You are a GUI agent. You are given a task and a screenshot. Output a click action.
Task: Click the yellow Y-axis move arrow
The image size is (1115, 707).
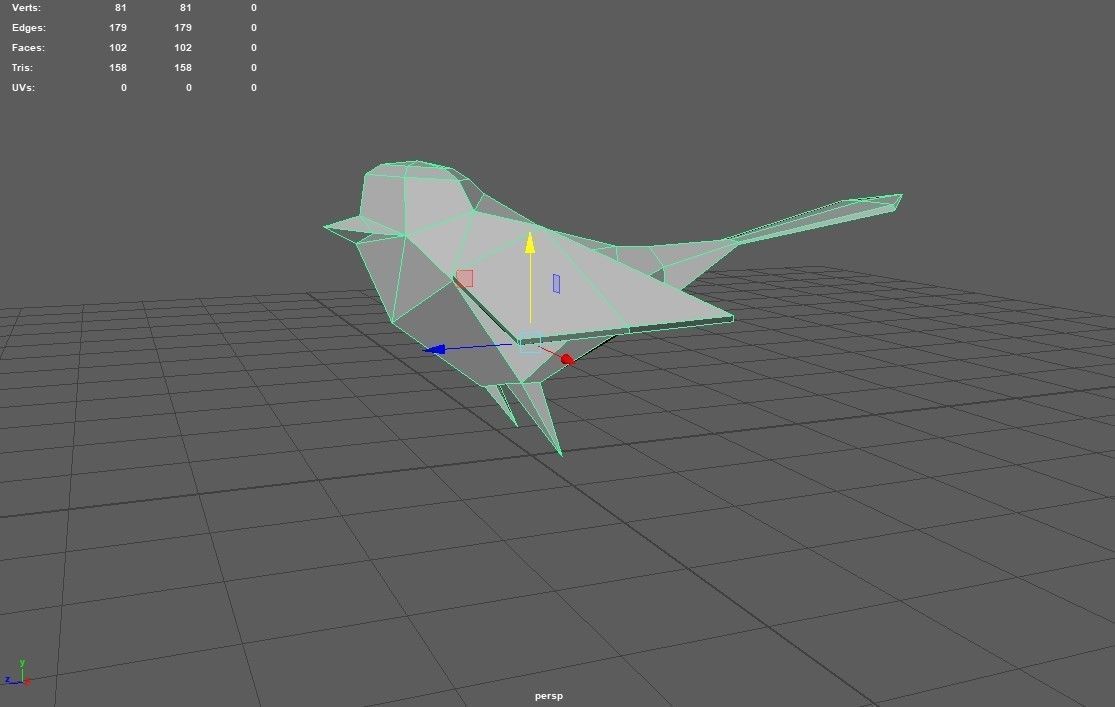click(530, 243)
